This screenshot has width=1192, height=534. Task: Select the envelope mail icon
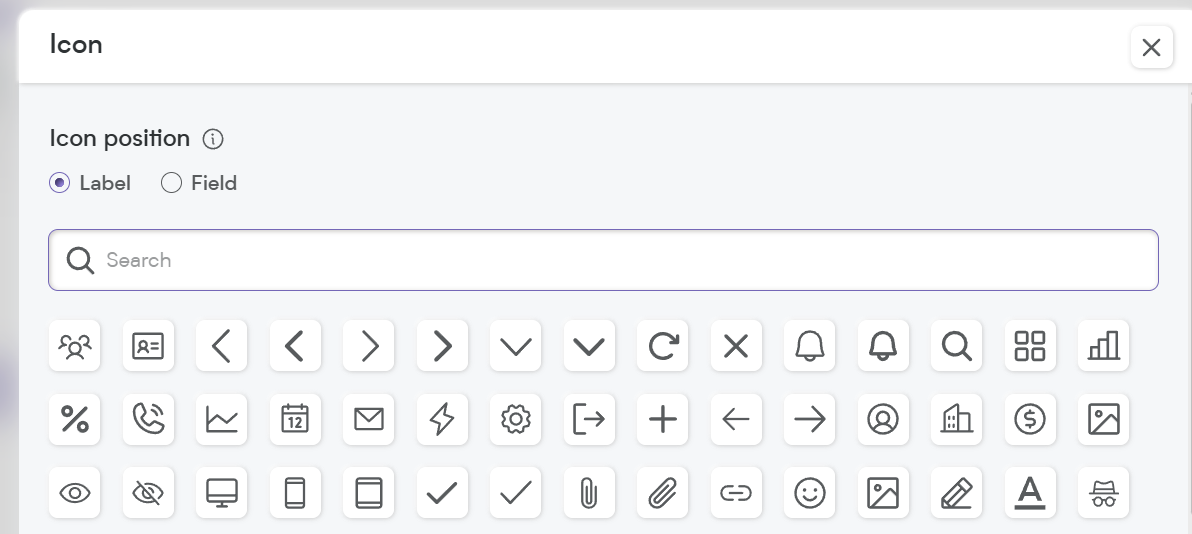click(369, 419)
